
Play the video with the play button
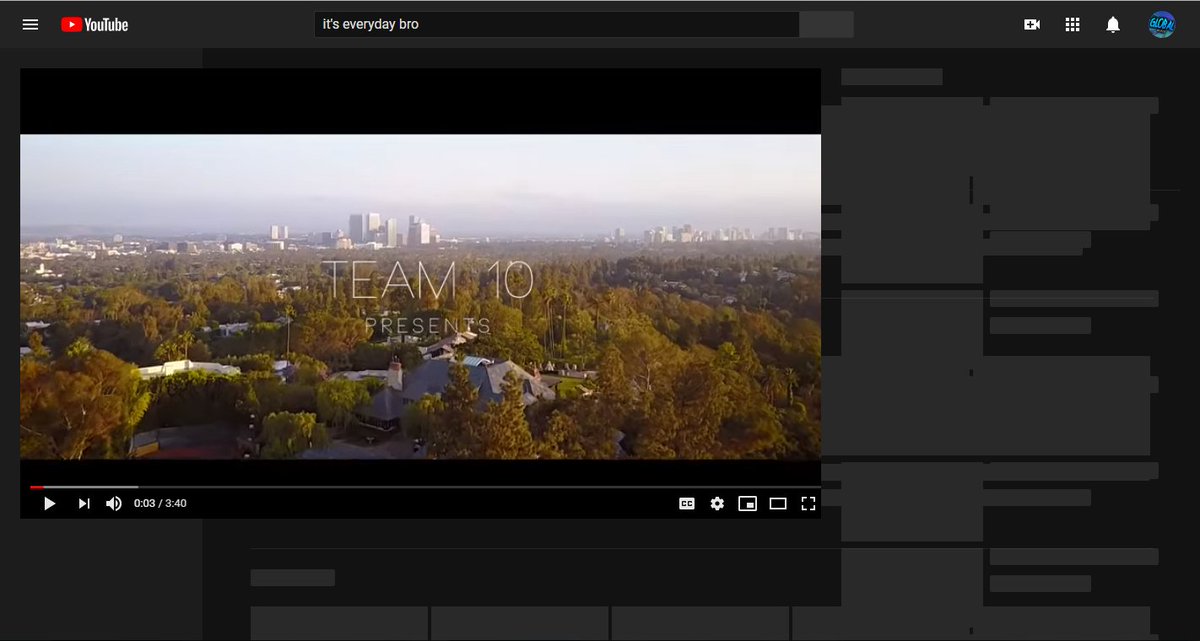click(49, 503)
